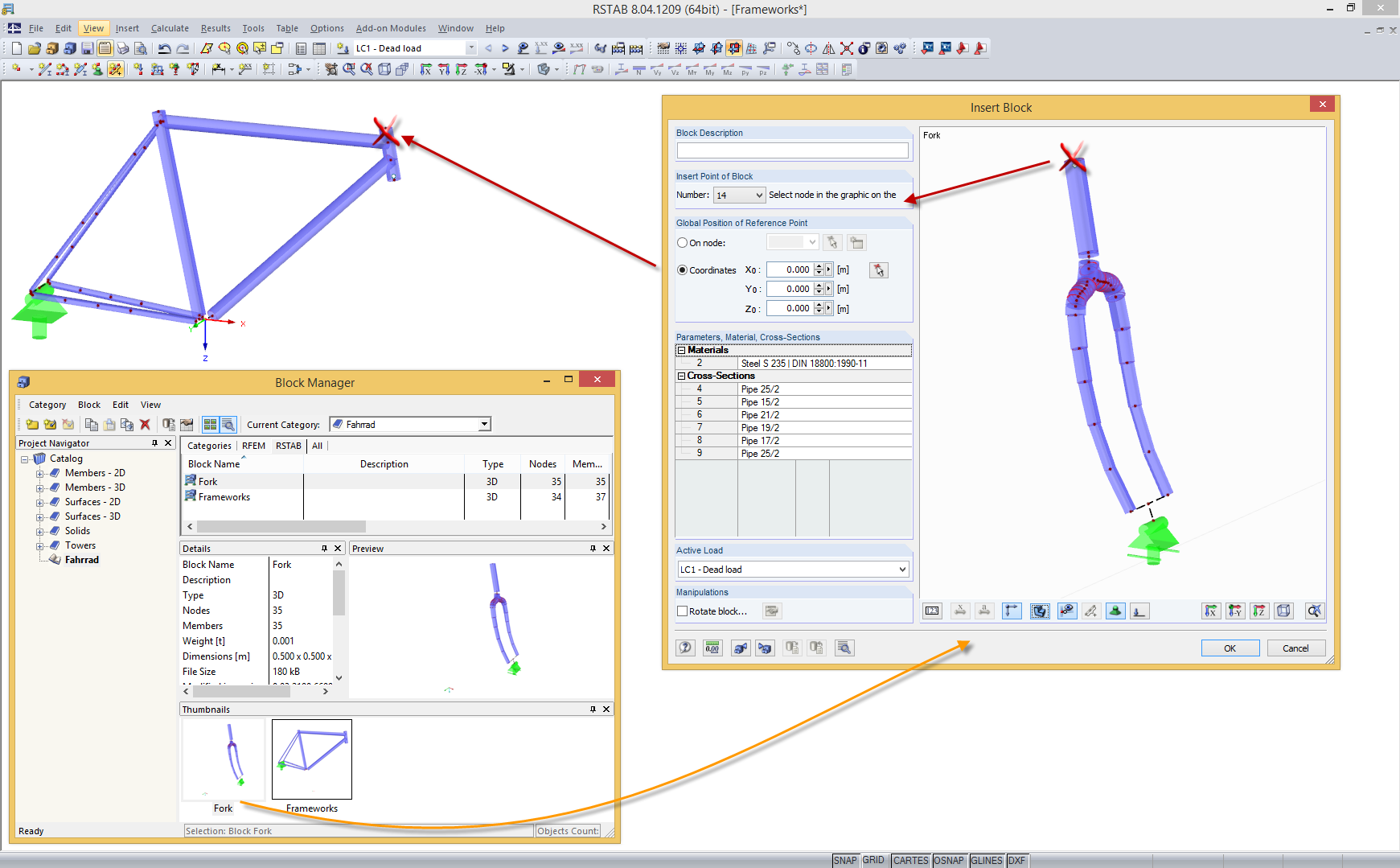Click the zoom-all icon in preview toolbar
This screenshot has height=868, width=1400.
(1314, 611)
